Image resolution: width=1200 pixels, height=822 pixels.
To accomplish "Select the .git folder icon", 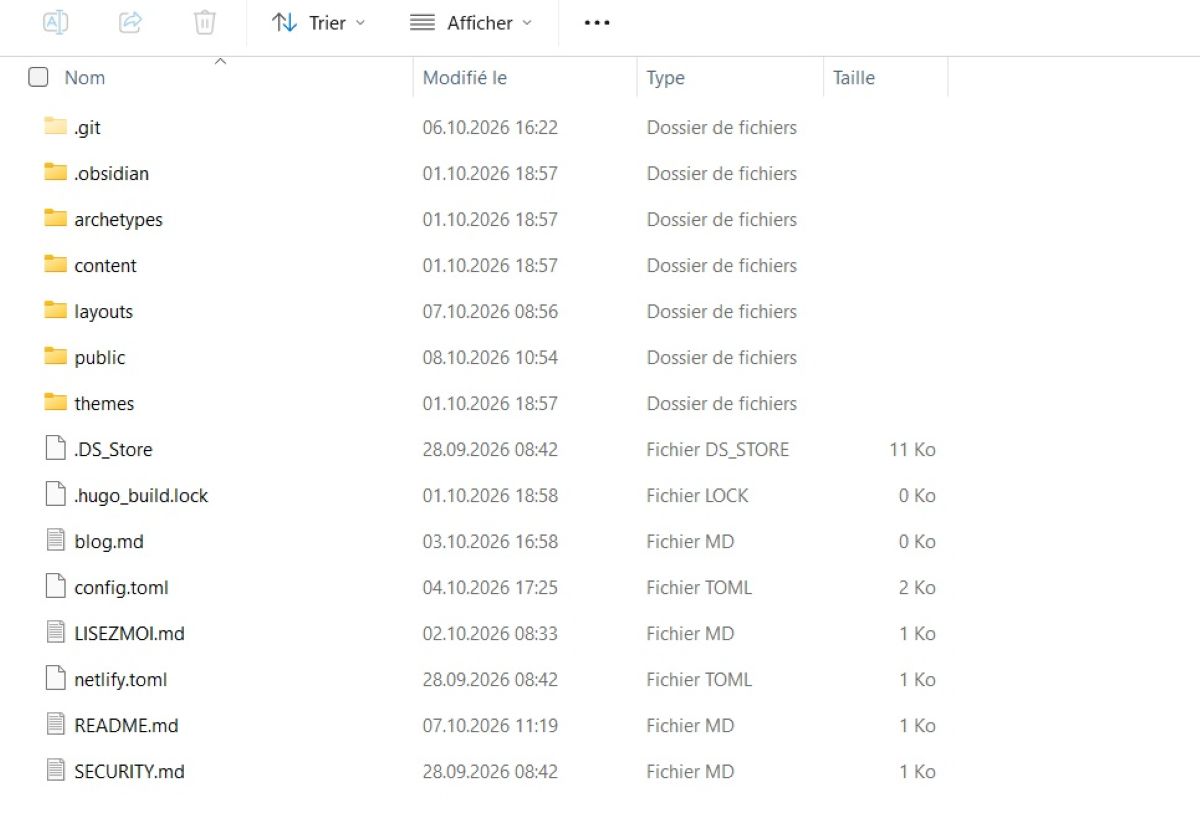I will click(x=56, y=127).
